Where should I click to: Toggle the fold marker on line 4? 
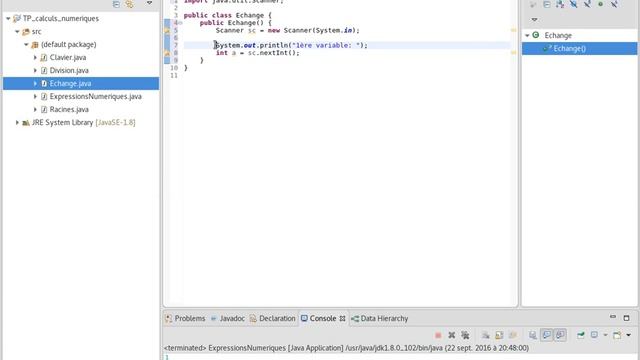tap(180, 23)
